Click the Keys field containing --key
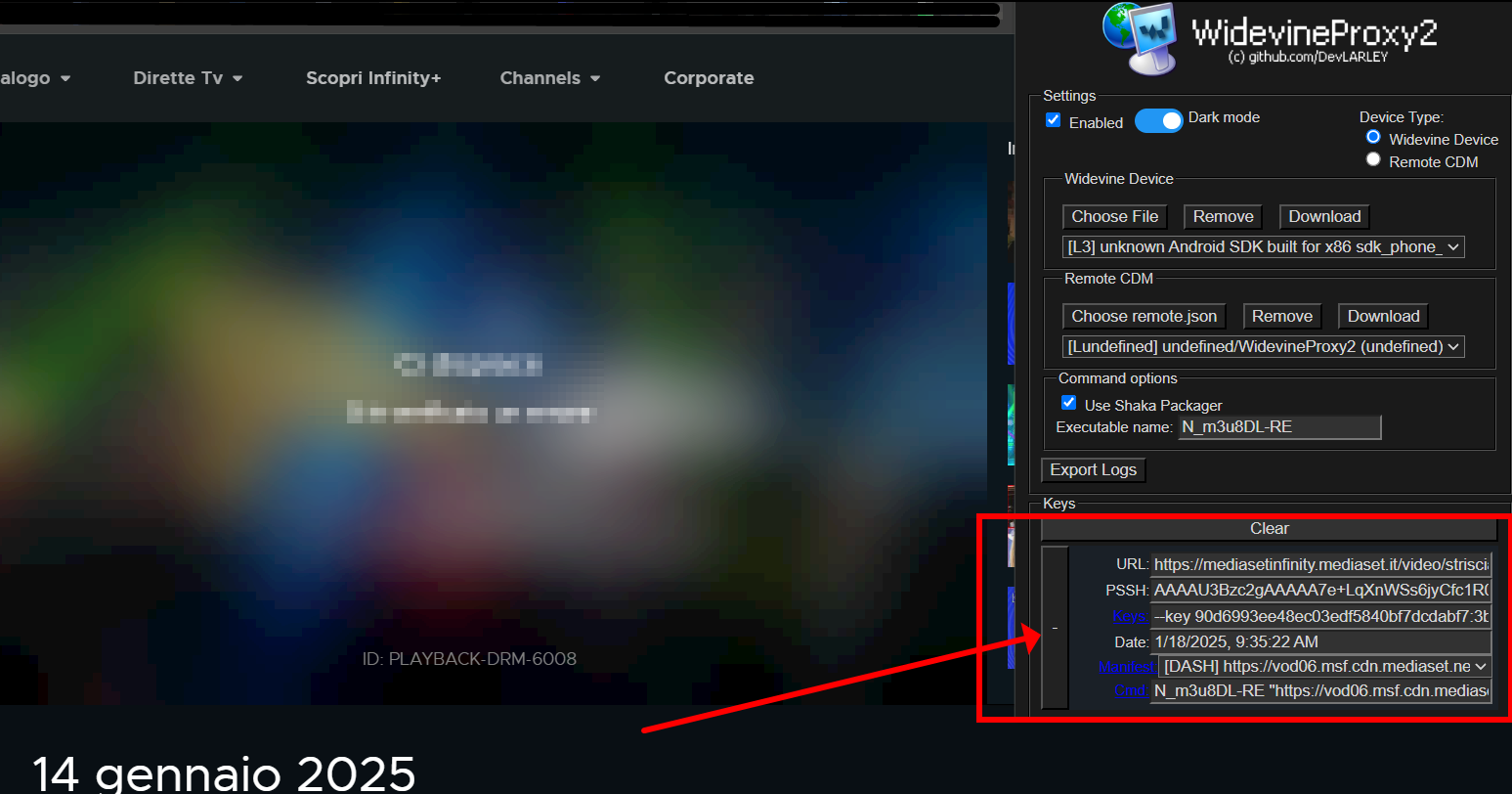The width and height of the screenshot is (1512, 794). click(1321, 616)
